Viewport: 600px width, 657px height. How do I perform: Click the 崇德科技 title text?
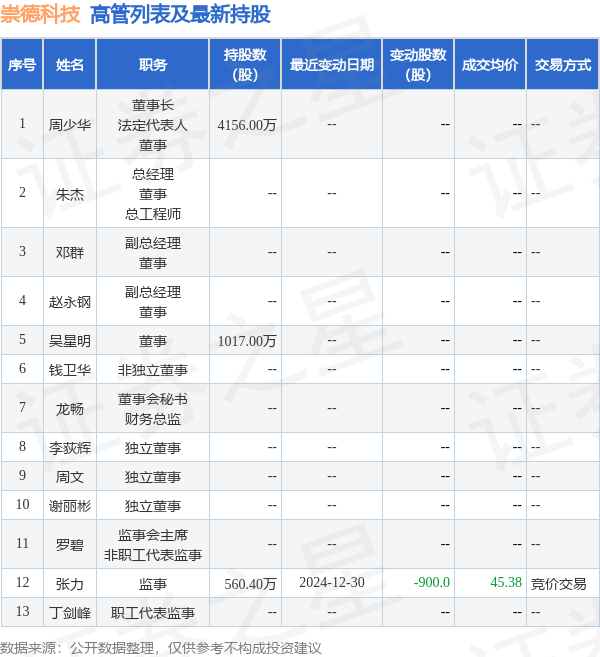coord(40,14)
